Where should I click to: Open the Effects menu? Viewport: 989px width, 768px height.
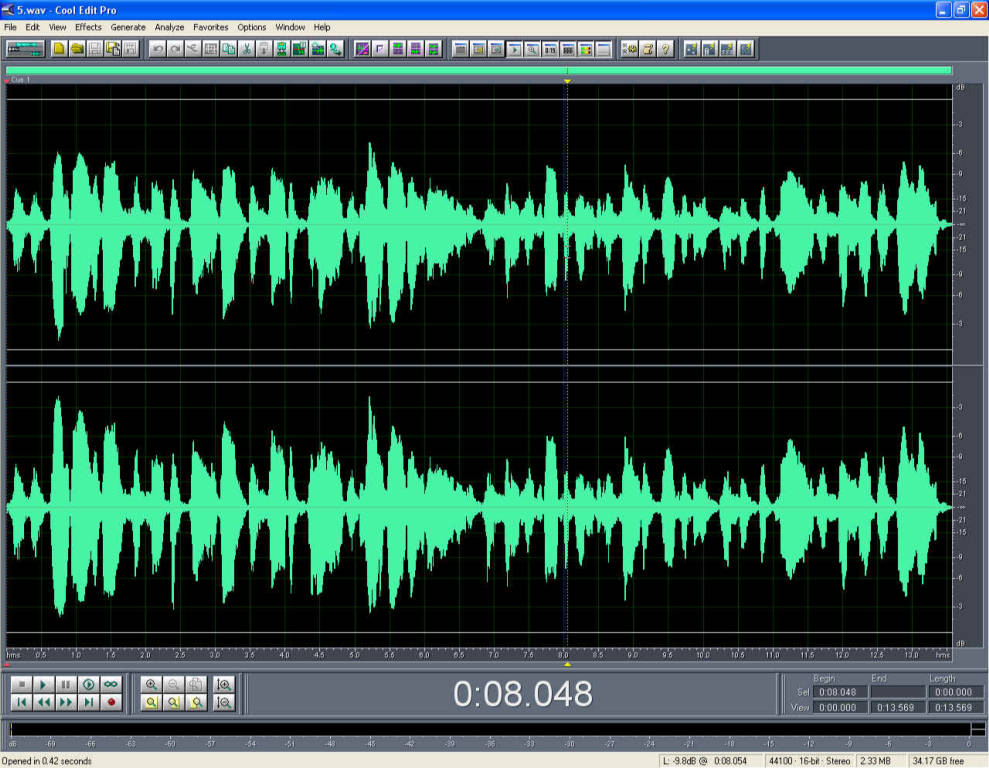click(88, 27)
